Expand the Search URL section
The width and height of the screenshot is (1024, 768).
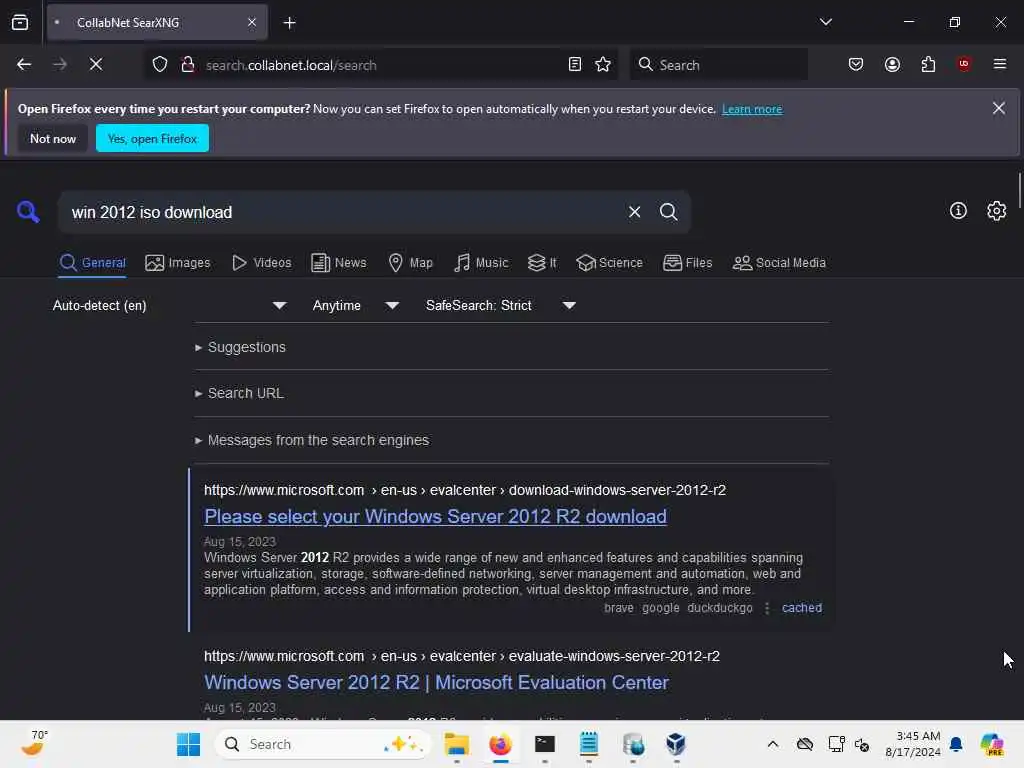point(239,393)
